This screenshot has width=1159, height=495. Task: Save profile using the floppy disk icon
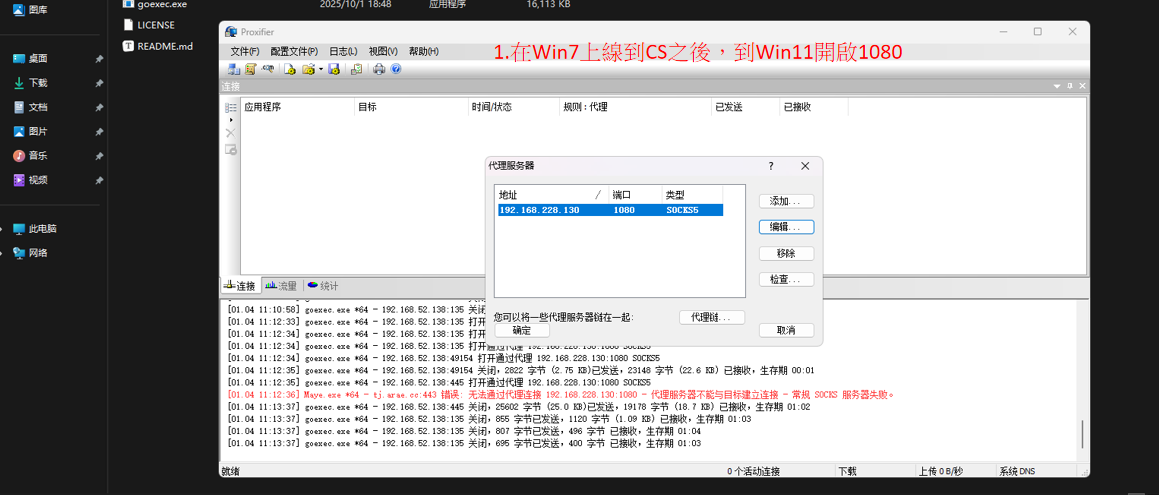click(333, 69)
